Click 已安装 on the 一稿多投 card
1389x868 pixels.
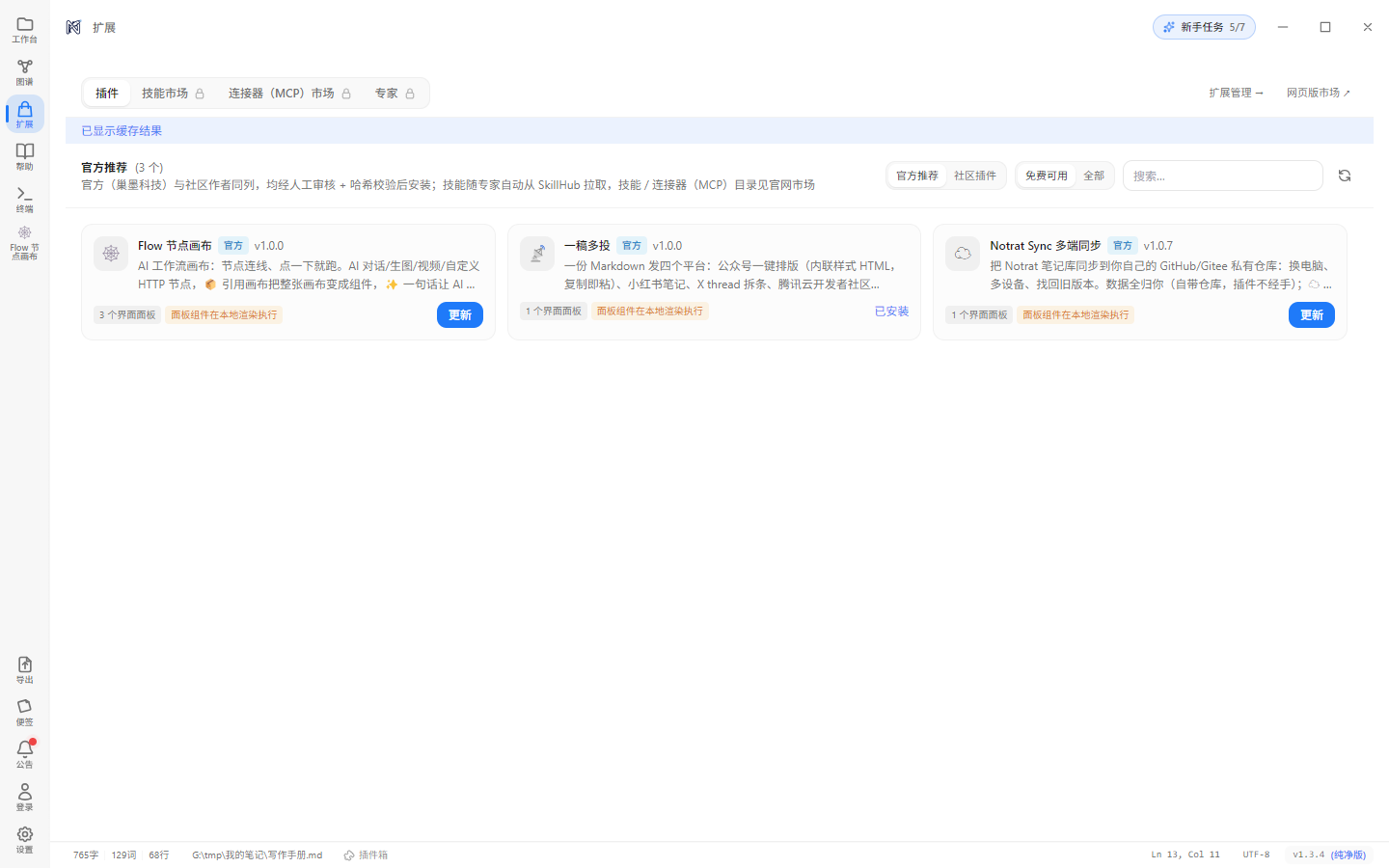click(891, 312)
